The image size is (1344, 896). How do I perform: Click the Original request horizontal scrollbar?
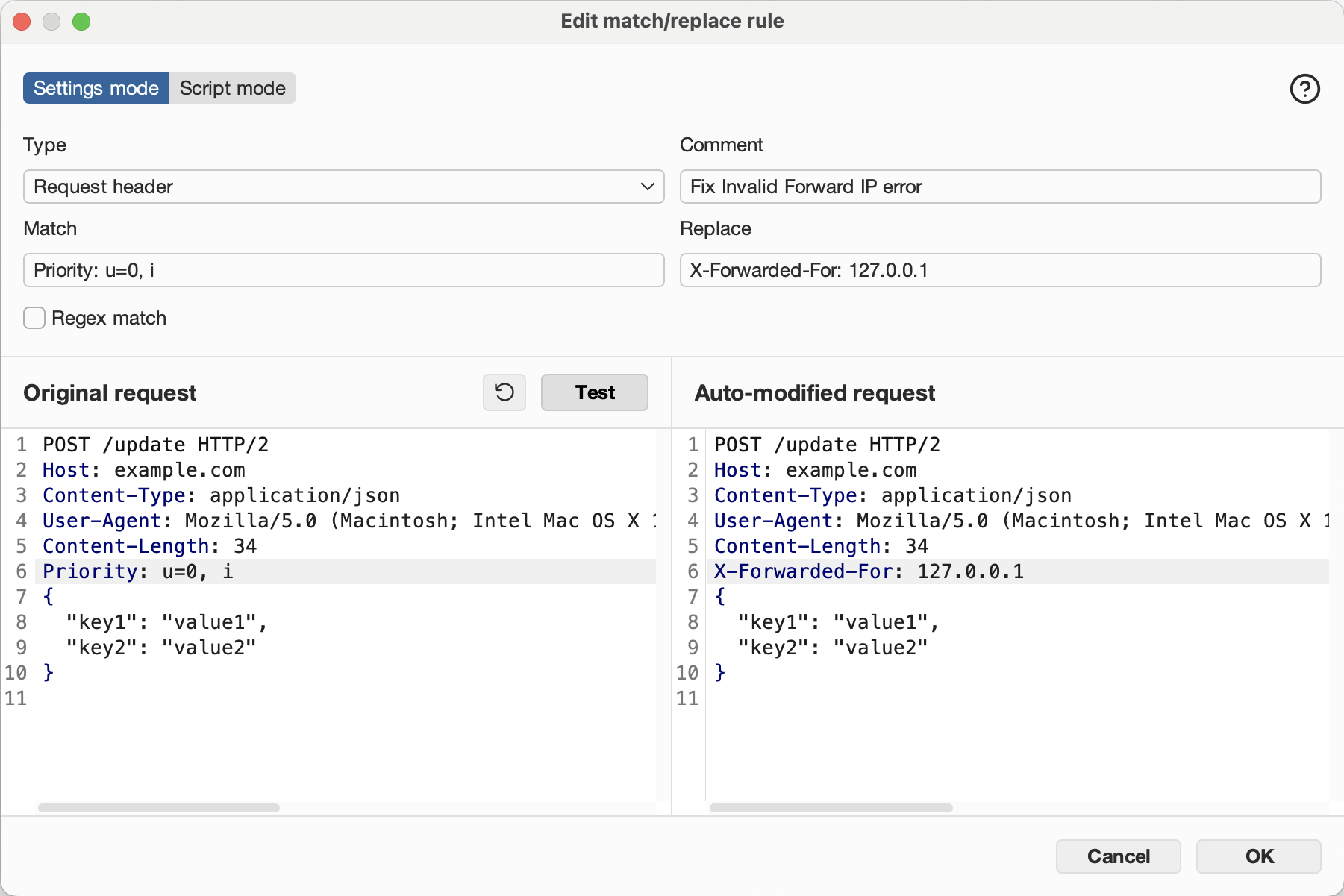[159, 808]
